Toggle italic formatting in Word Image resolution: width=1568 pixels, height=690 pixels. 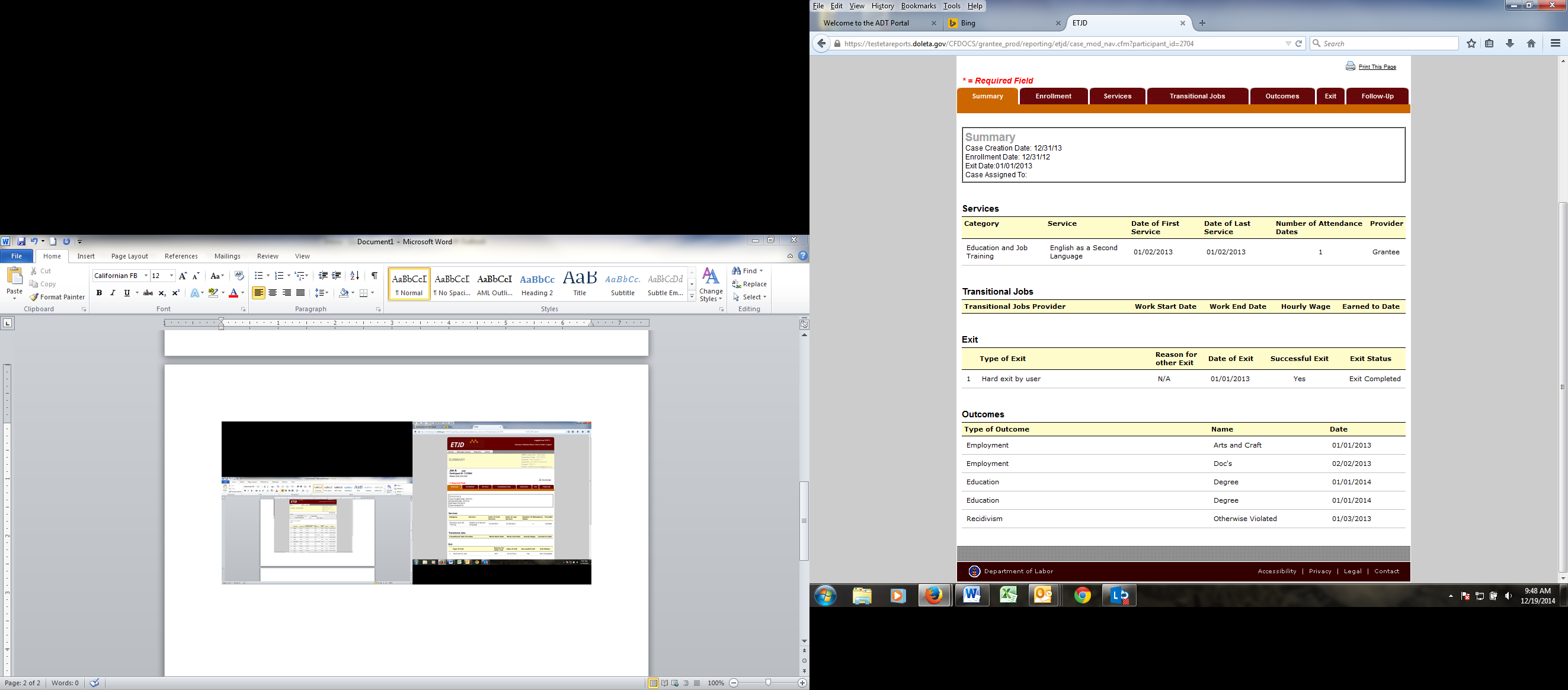click(113, 293)
